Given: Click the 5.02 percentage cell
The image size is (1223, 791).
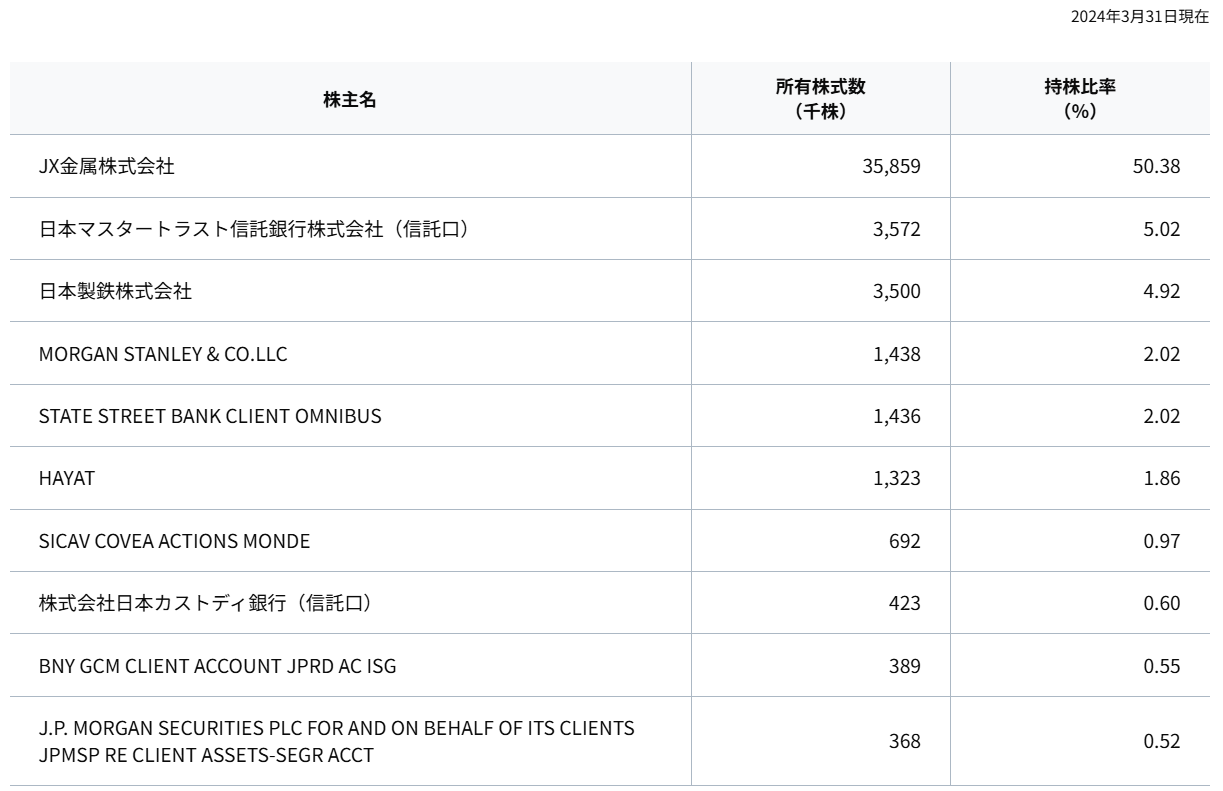Looking at the screenshot, I should (1162, 229).
